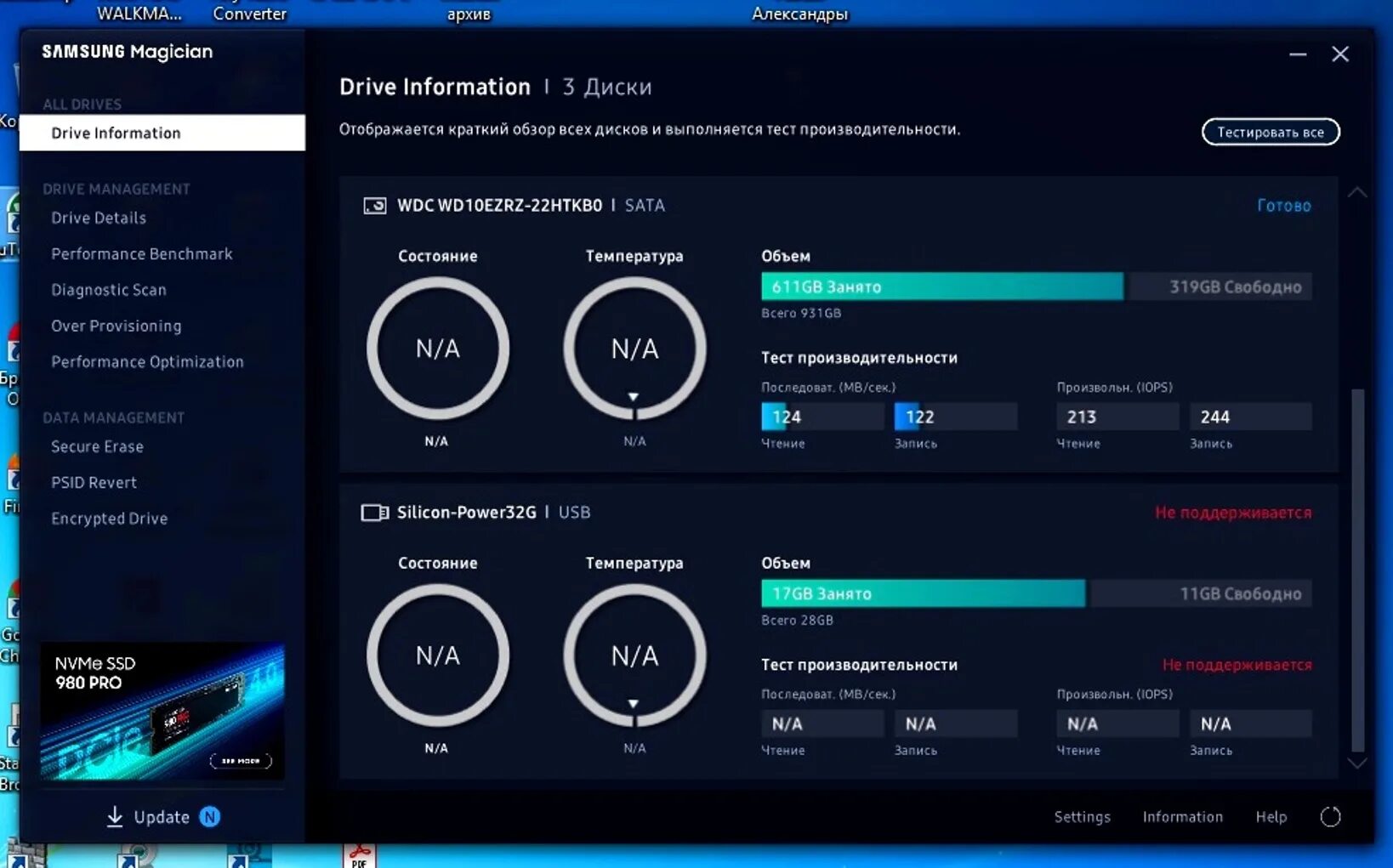Open the PDF desktop icon behind Magician

click(x=360, y=856)
